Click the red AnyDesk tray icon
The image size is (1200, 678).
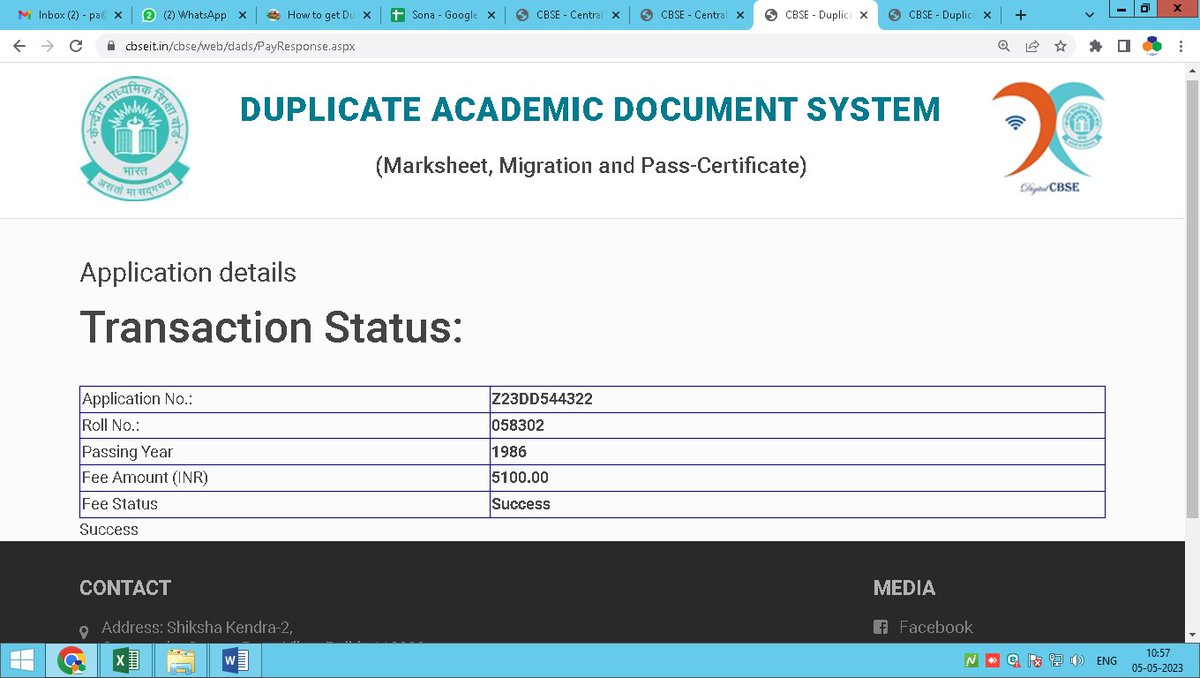992,661
